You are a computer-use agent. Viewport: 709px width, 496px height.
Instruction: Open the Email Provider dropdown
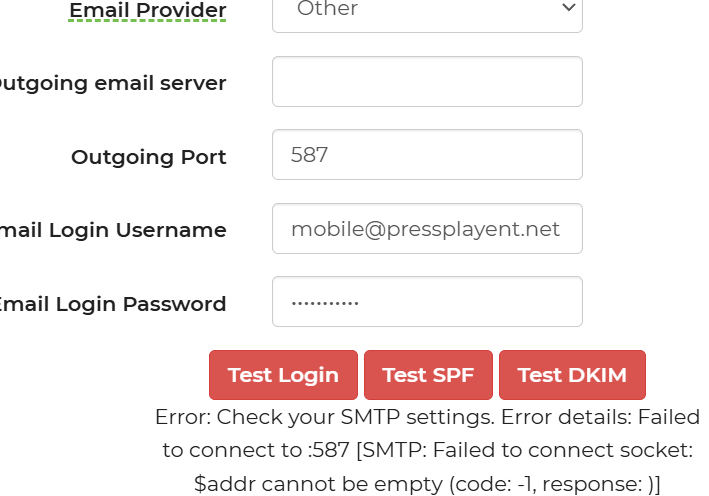click(427, 10)
